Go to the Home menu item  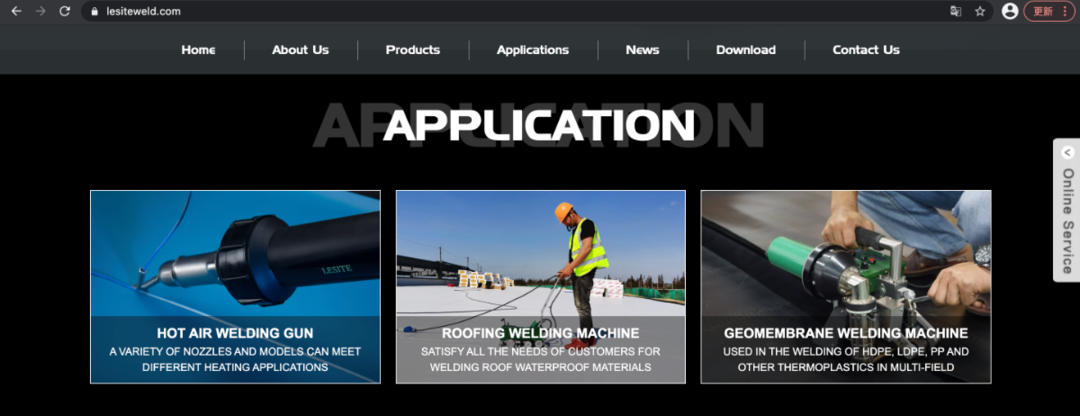click(198, 50)
